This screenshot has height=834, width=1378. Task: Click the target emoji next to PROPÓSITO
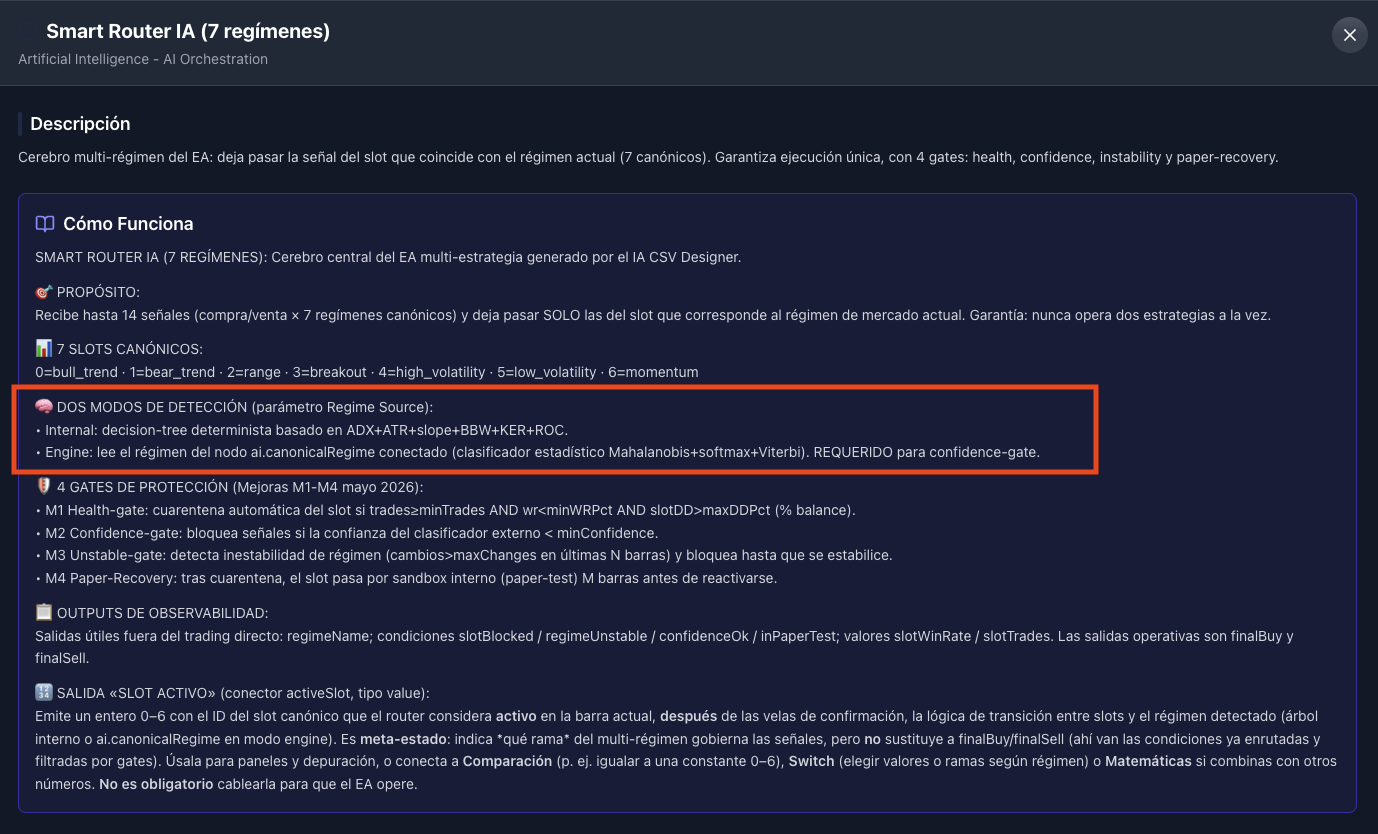pyautogui.click(x=43, y=292)
